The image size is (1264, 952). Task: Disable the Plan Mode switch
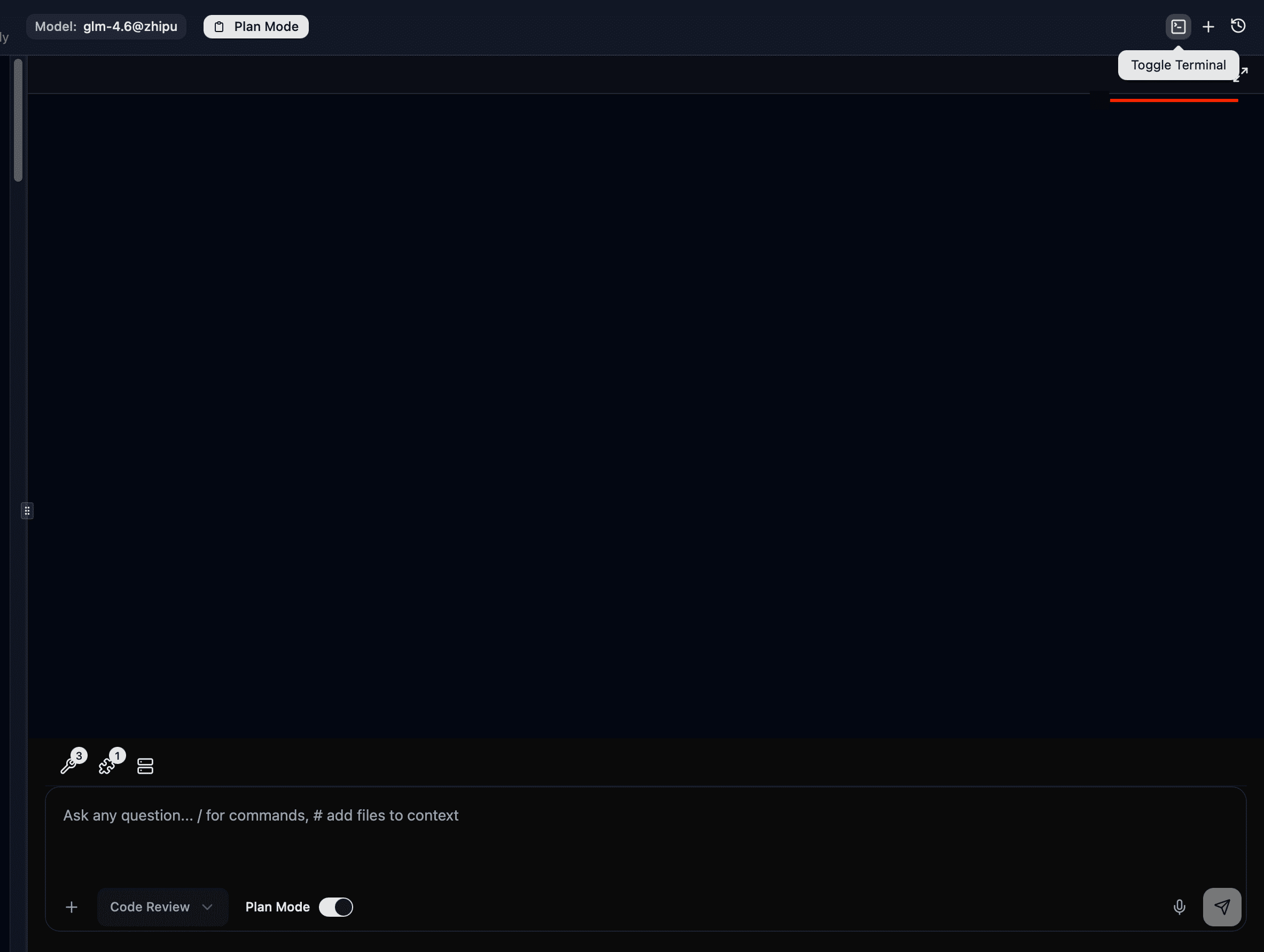(335, 907)
